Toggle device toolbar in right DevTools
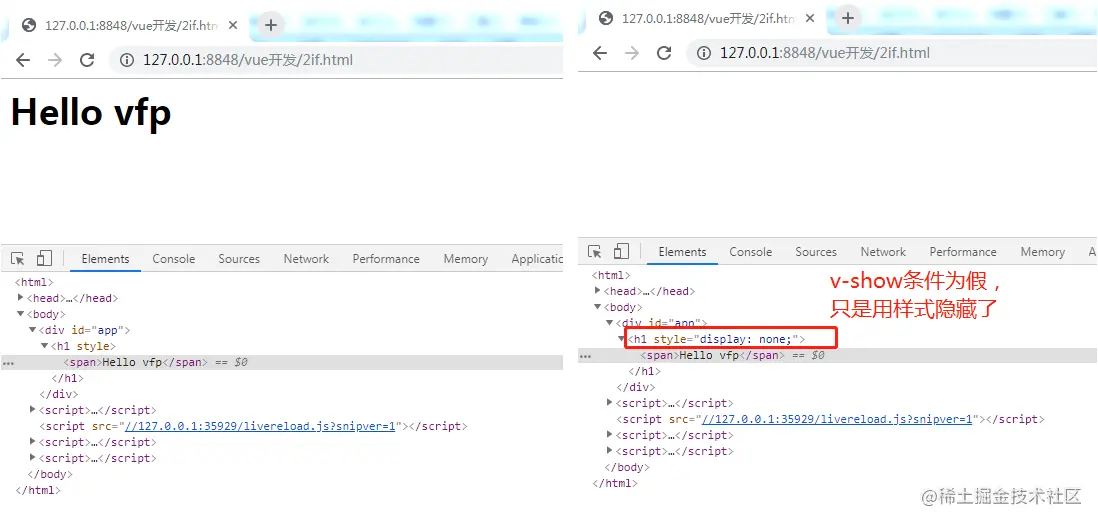 point(621,251)
